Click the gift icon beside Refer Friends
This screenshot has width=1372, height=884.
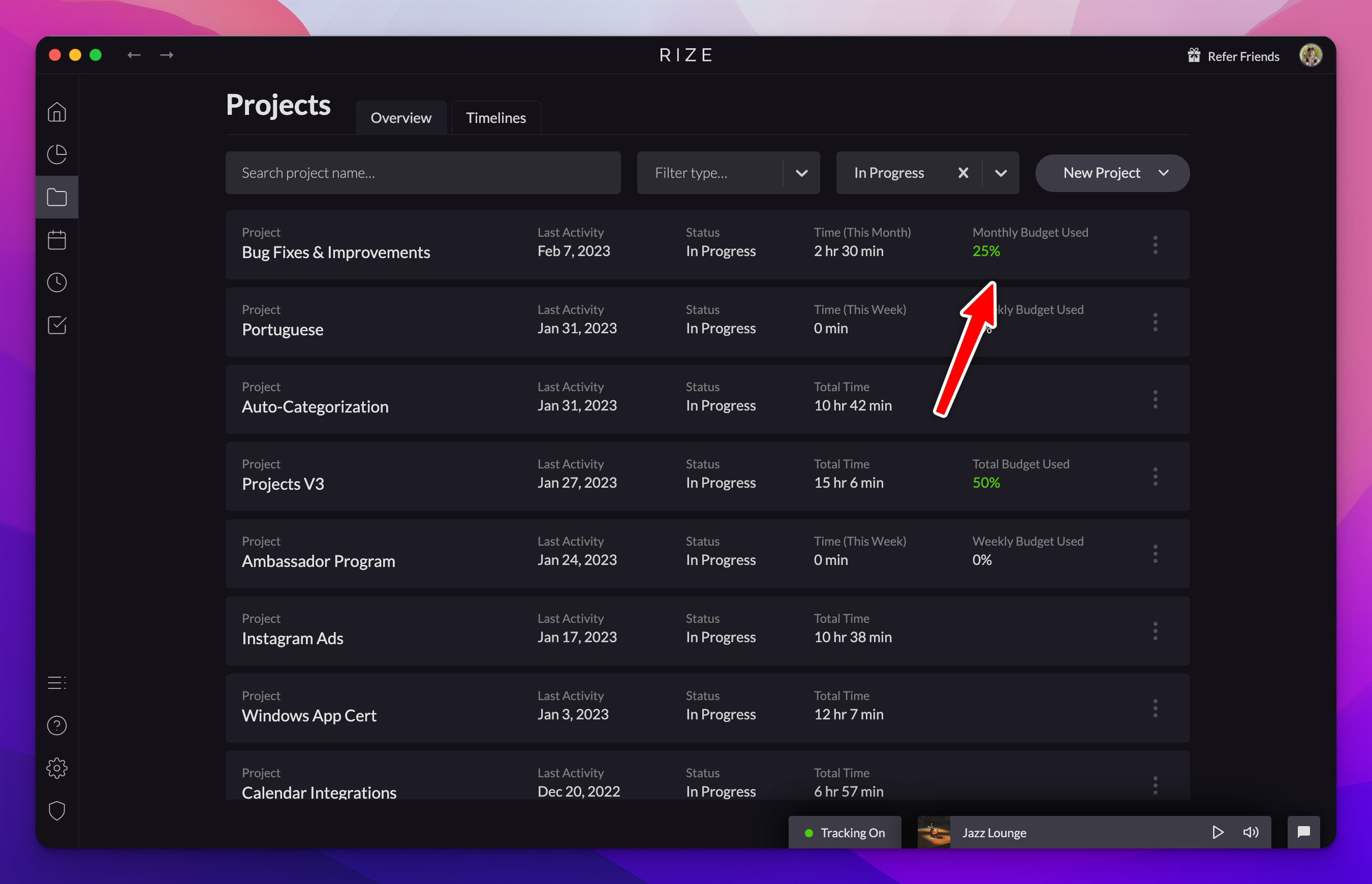[x=1194, y=56]
